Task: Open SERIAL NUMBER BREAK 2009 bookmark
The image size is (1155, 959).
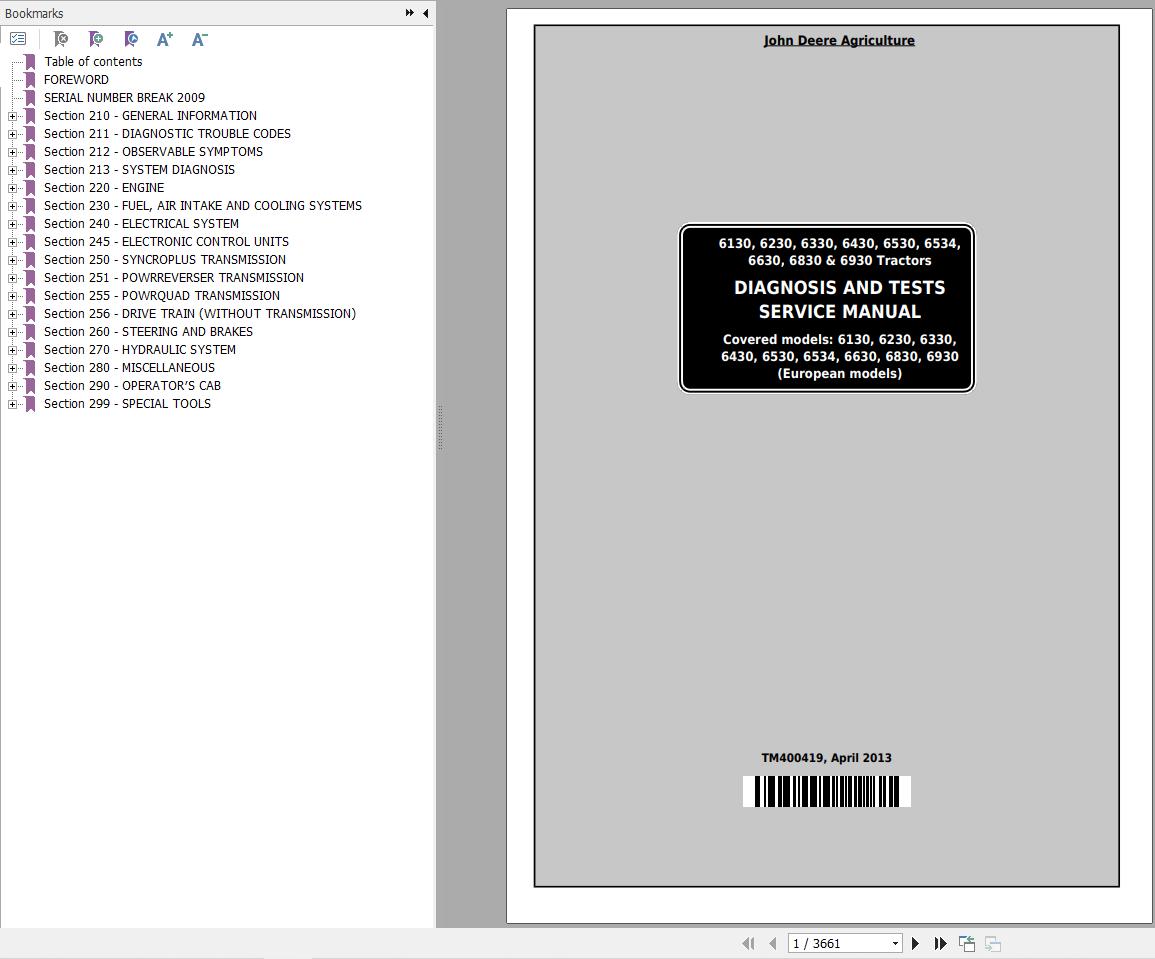Action: 124,97
